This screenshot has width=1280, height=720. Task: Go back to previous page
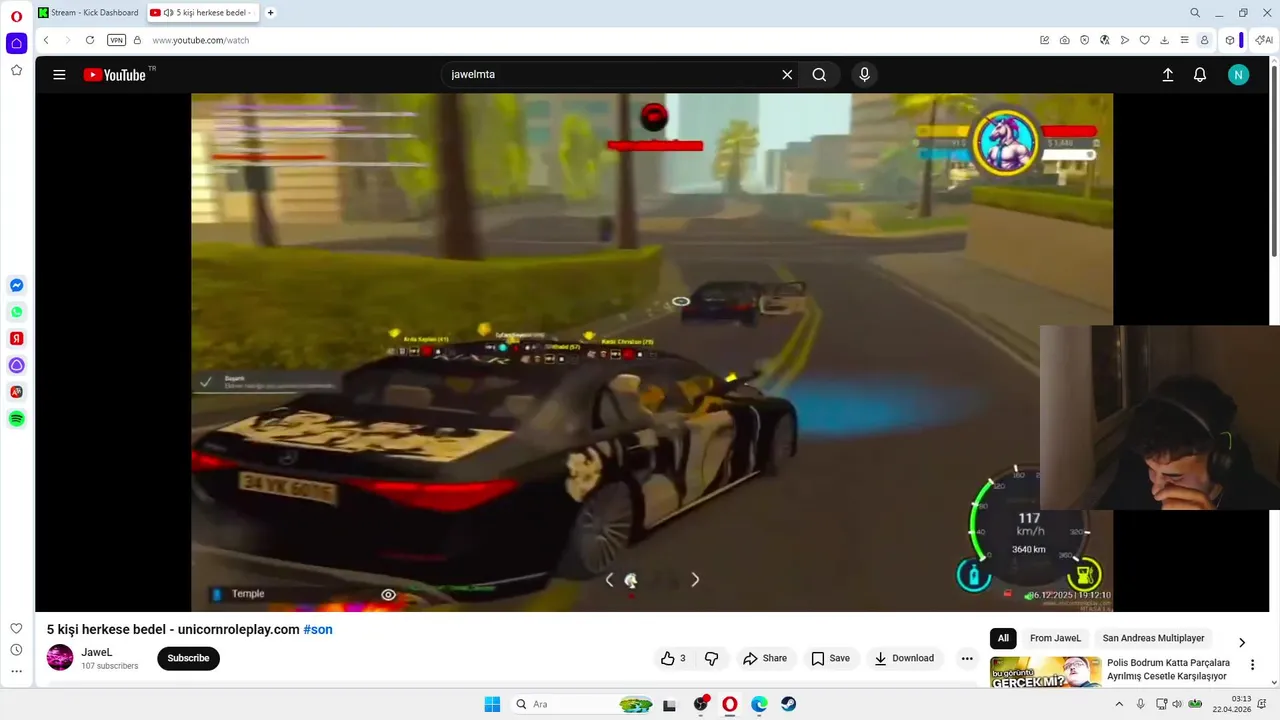click(x=46, y=40)
